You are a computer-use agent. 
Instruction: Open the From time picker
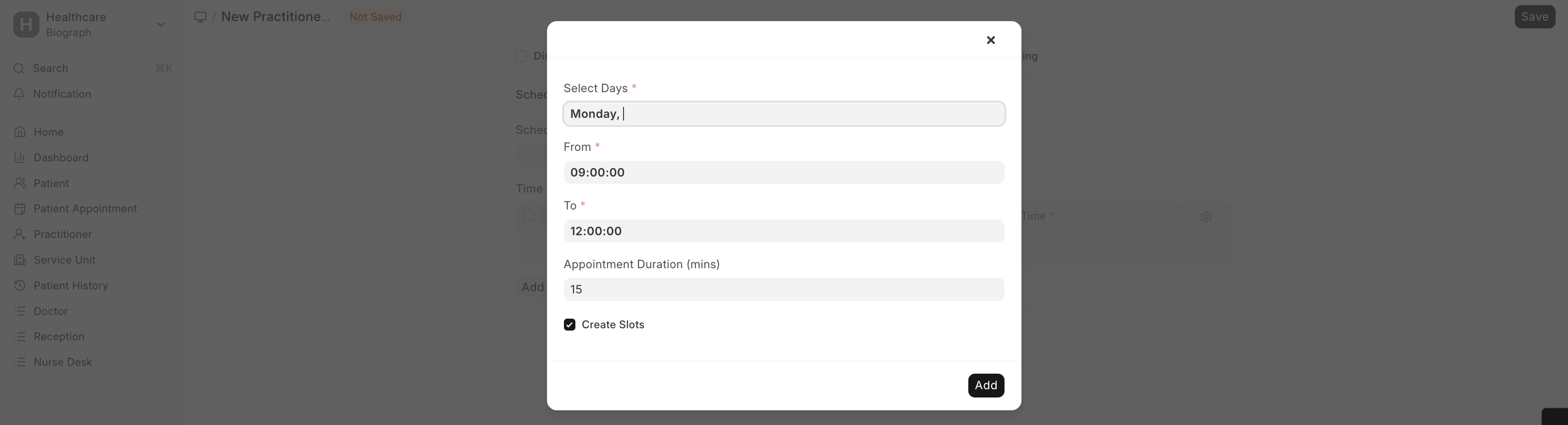[x=784, y=172]
